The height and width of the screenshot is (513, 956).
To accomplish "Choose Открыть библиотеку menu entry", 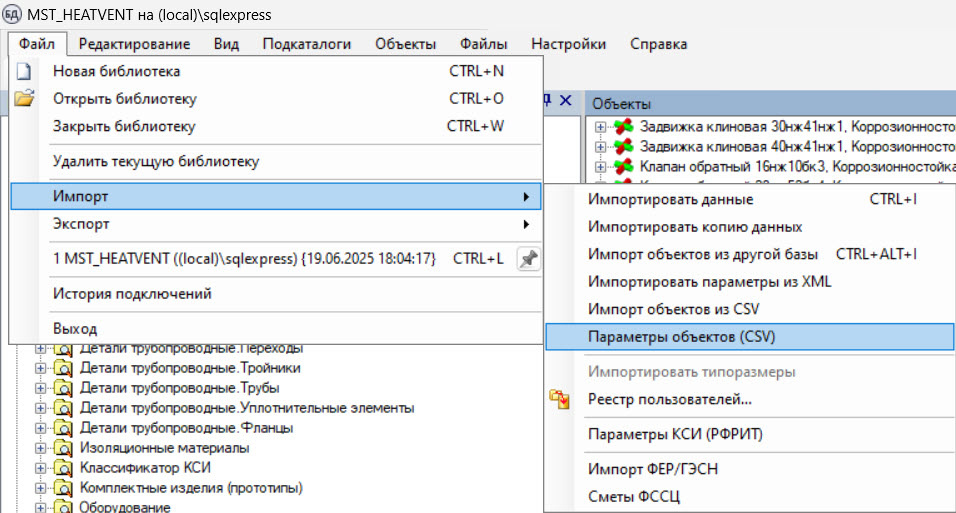I will [276, 99].
